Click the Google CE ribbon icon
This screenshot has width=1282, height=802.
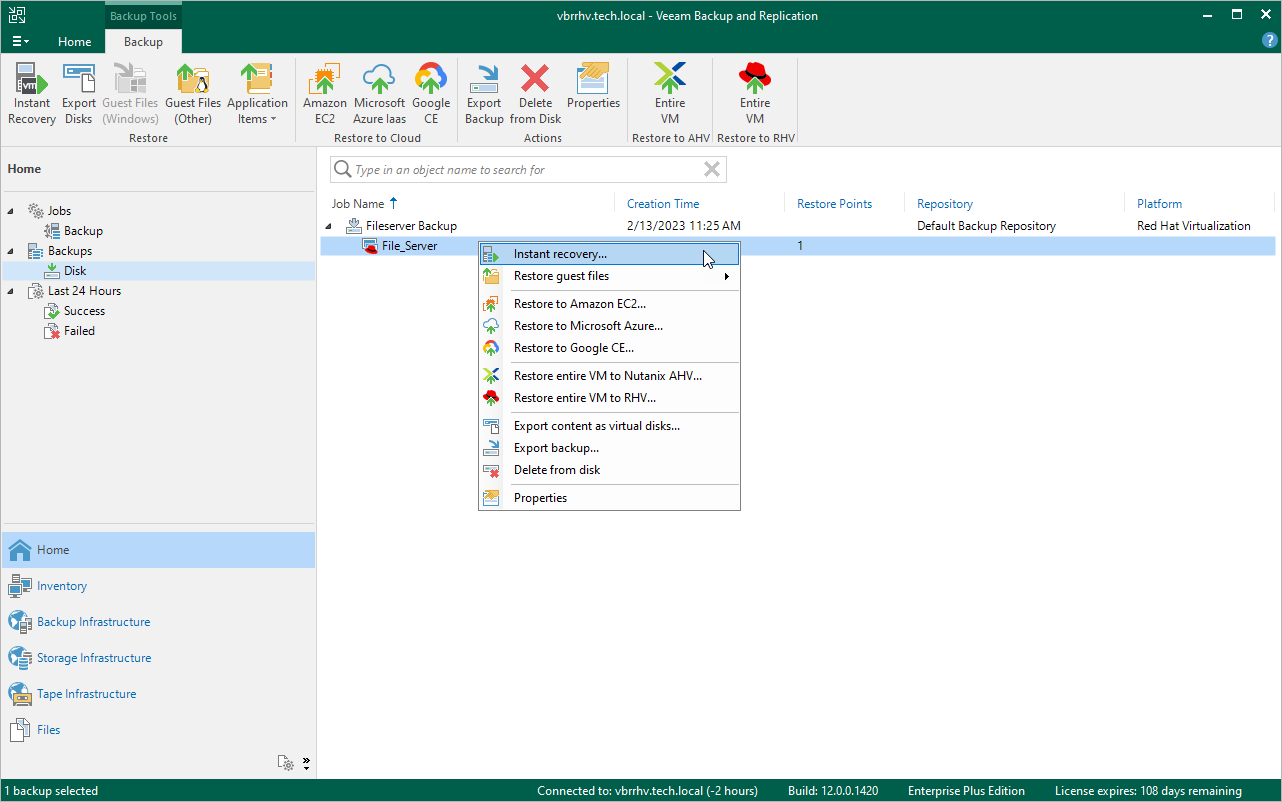(x=431, y=94)
